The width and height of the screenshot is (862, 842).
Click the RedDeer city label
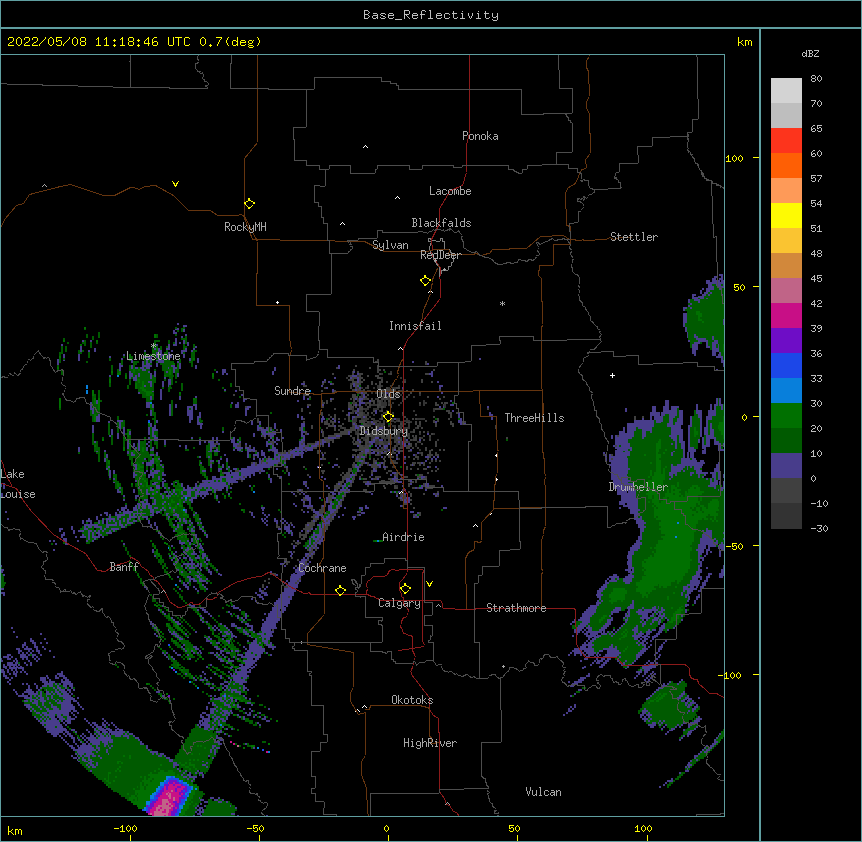tap(440, 255)
